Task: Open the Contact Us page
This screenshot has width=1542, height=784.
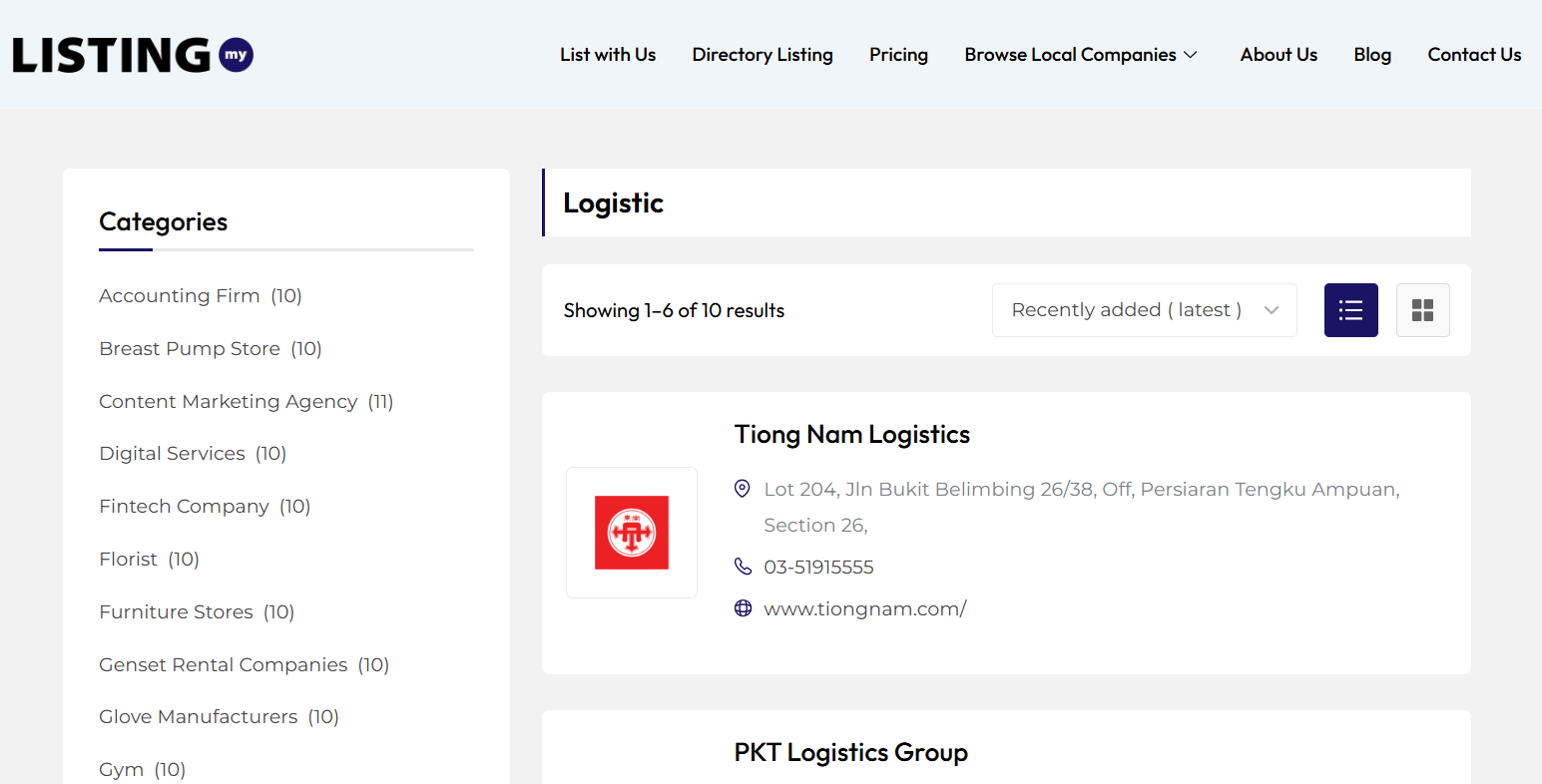Action: point(1474,55)
